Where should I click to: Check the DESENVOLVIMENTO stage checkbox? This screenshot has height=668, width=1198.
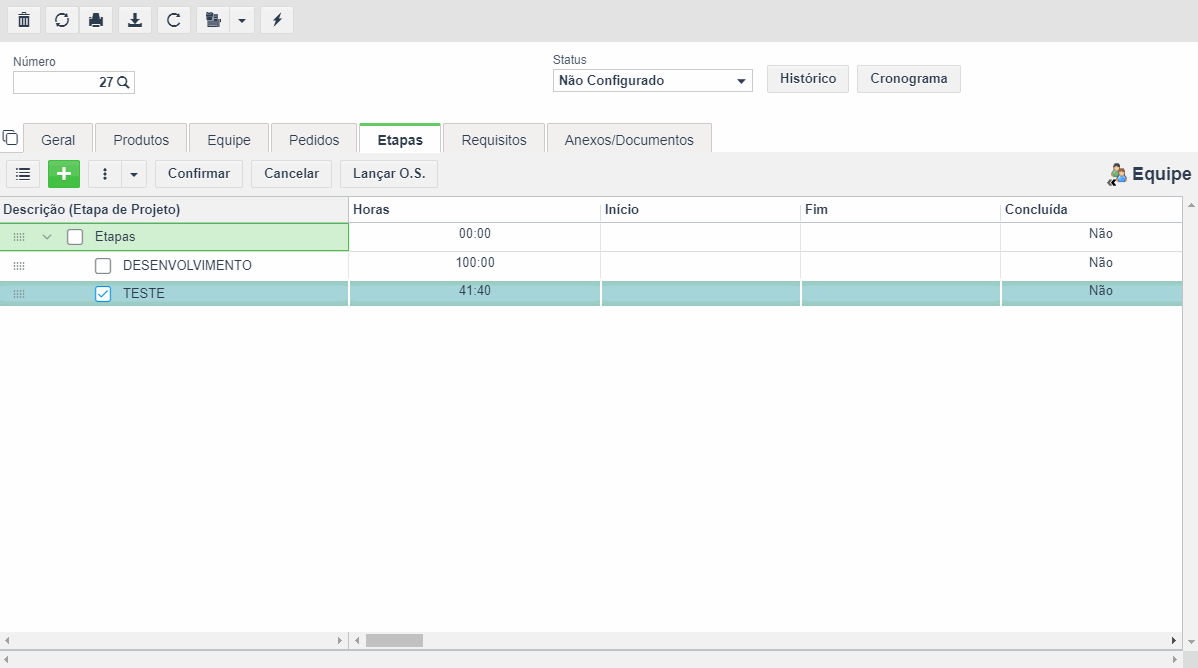pos(103,266)
